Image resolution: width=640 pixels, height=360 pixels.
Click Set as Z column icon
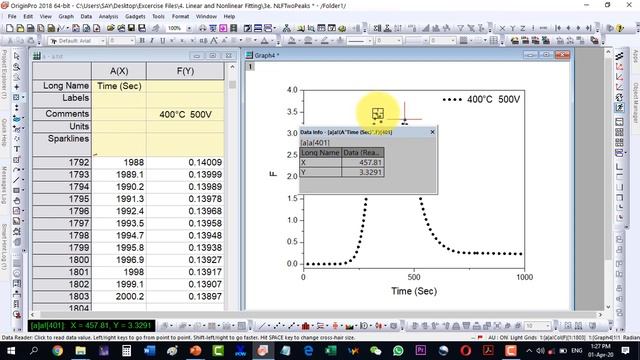[x=522, y=28]
